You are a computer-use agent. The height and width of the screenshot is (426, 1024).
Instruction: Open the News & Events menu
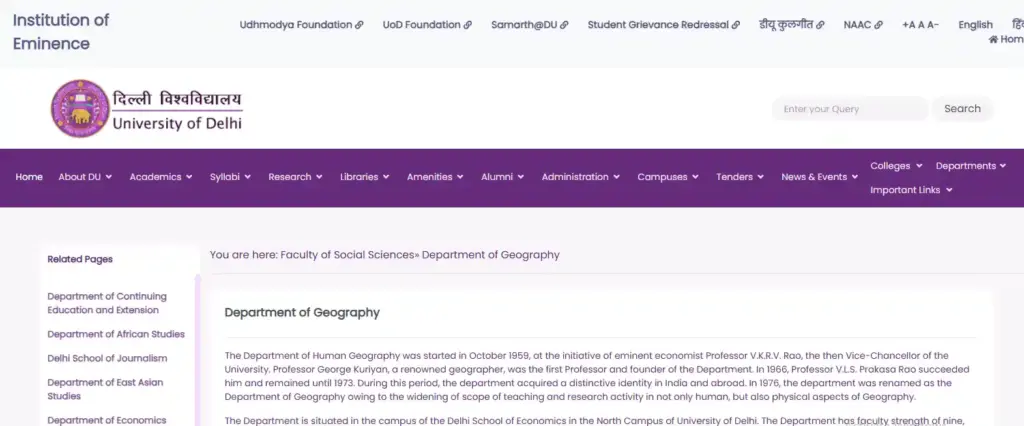tap(819, 177)
